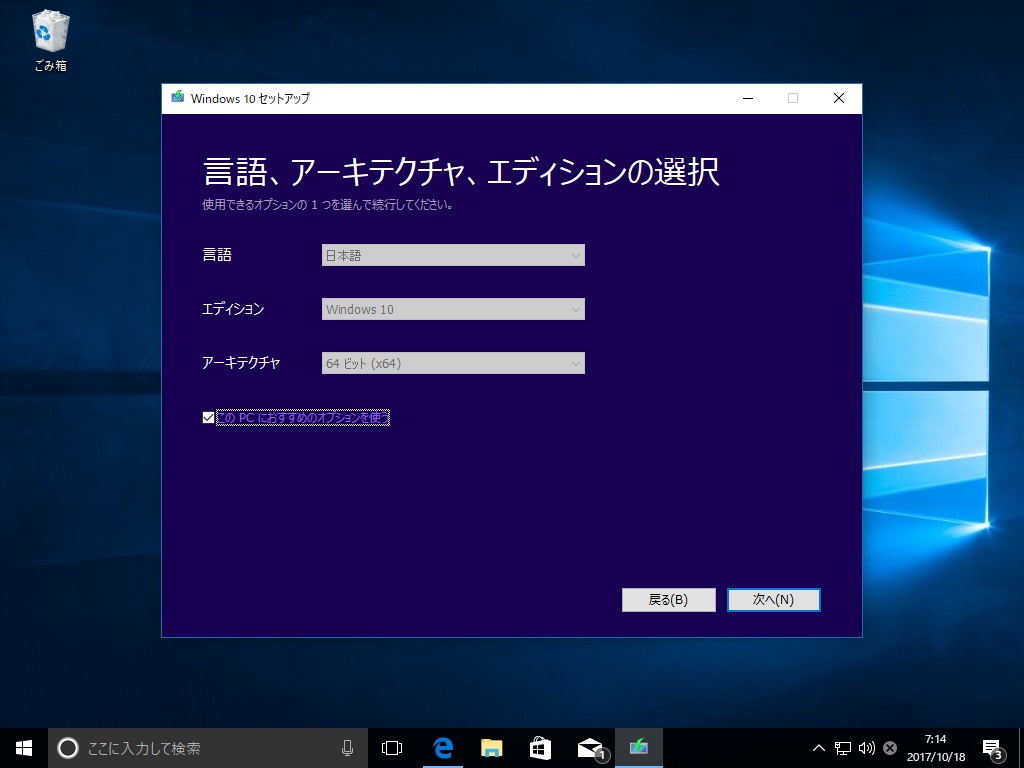This screenshot has height=768, width=1024.
Task: Open the Action Center notifications icon
Action: coord(993,748)
